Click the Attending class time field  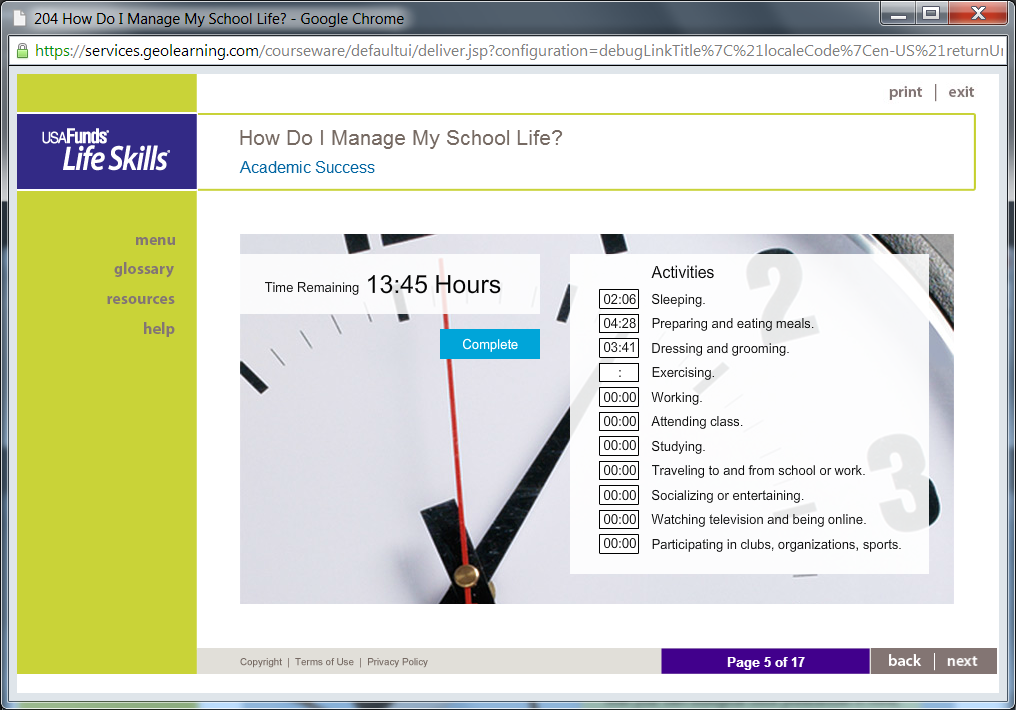coord(619,422)
